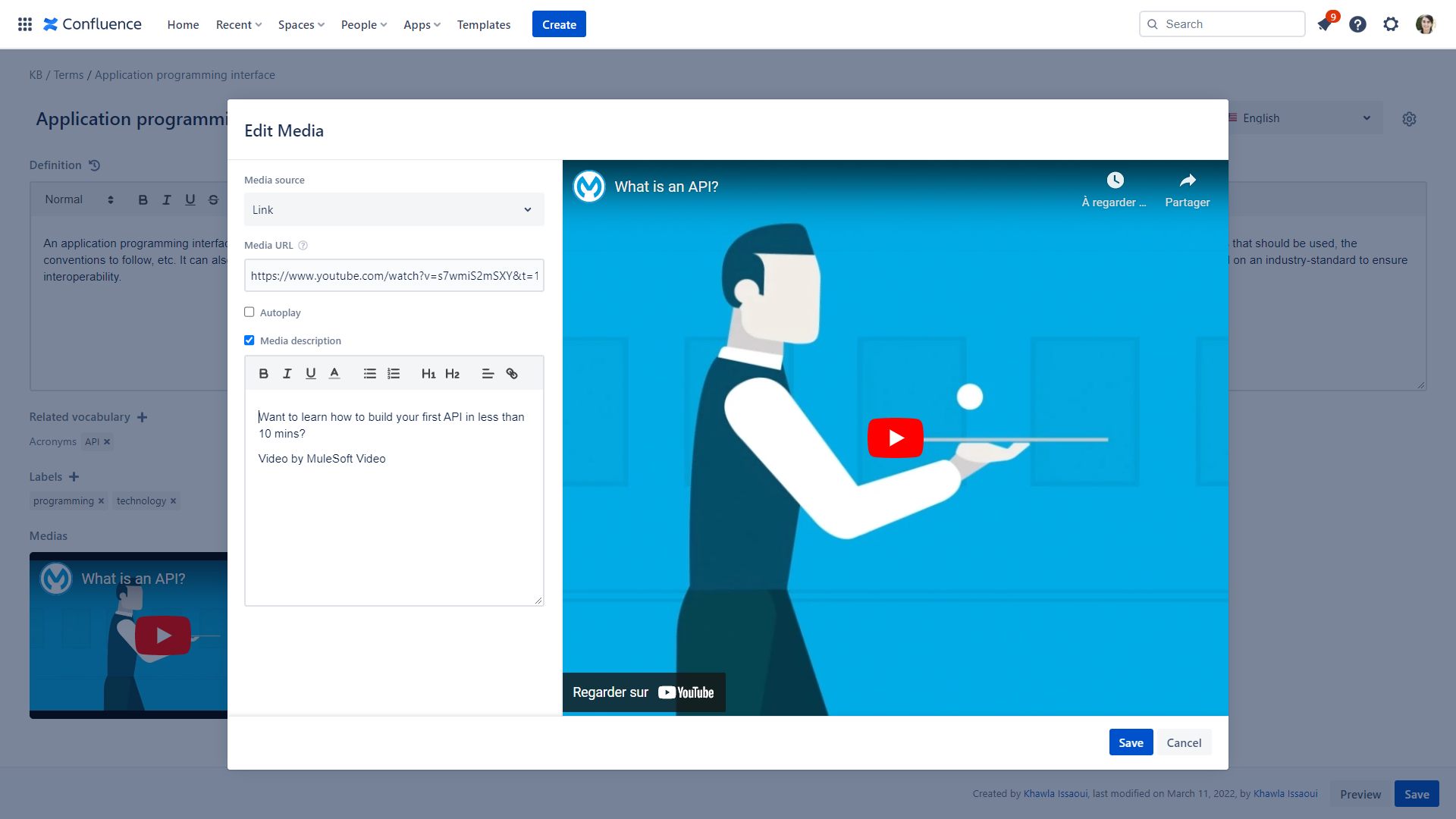This screenshot has width=1456, height=819.
Task: Switch to Home in the top navigation
Action: coord(183,24)
